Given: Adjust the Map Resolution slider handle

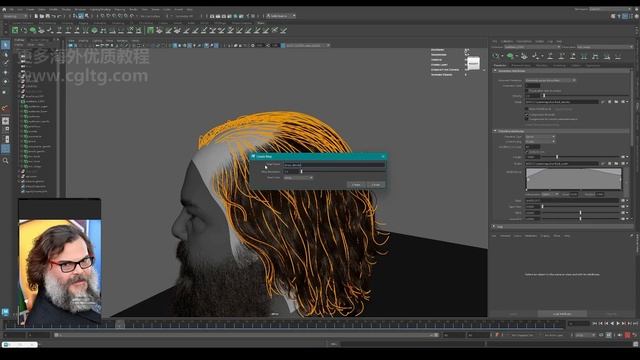Looking at the screenshot, I should coord(301,171).
